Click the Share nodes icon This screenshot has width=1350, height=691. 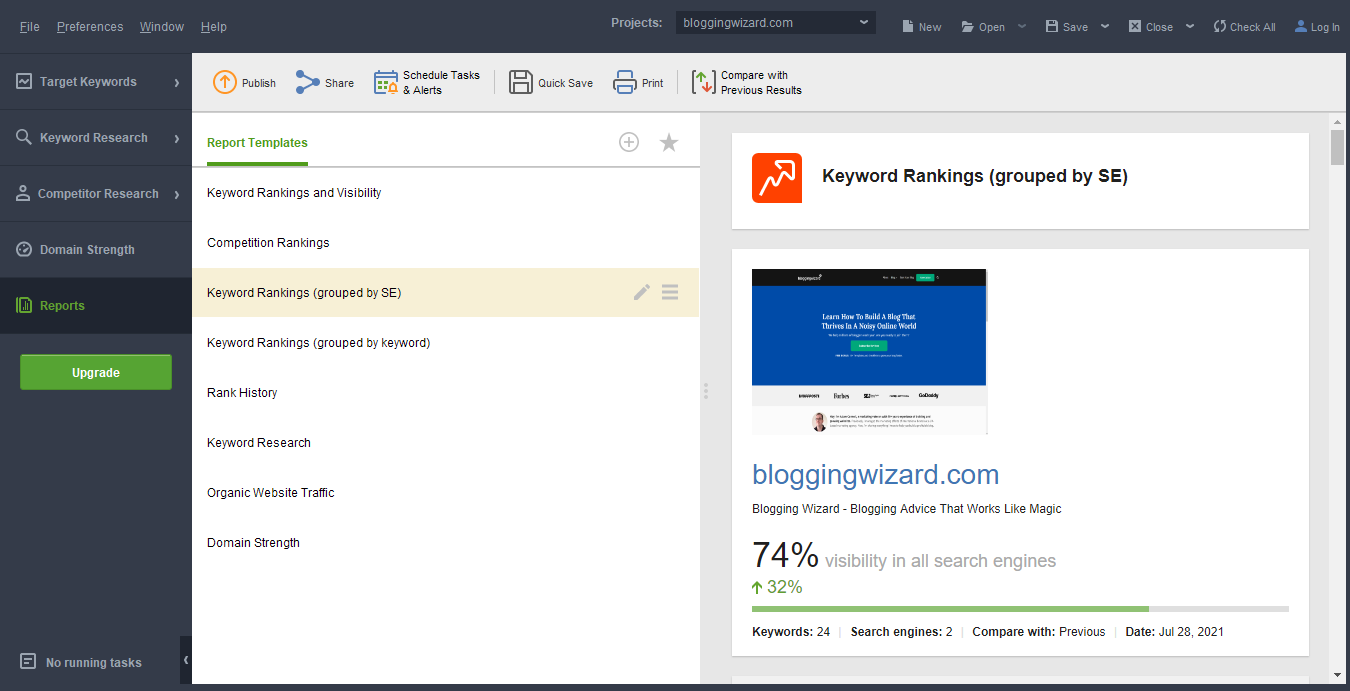click(x=307, y=83)
